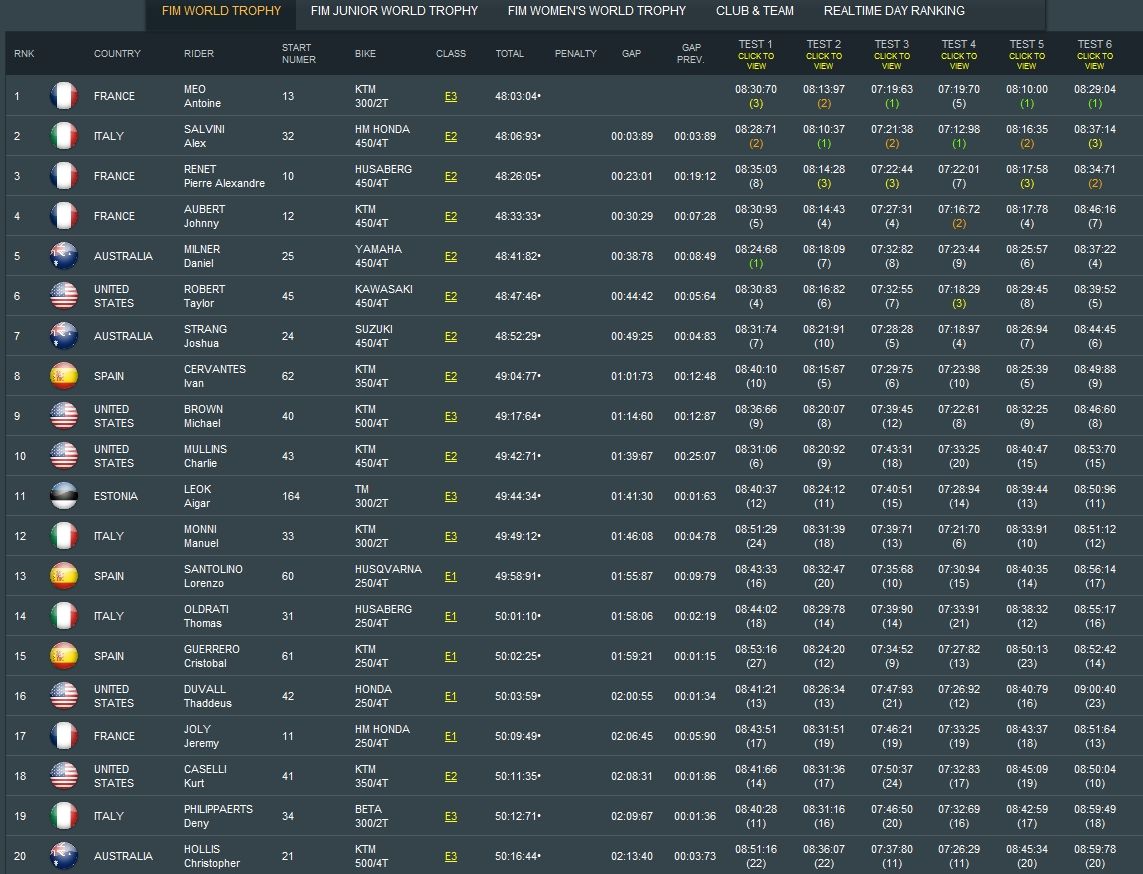Open the FIM Women's World Trophy tab
This screenshot has width=1143, height=874.
[x=596, y=11]
